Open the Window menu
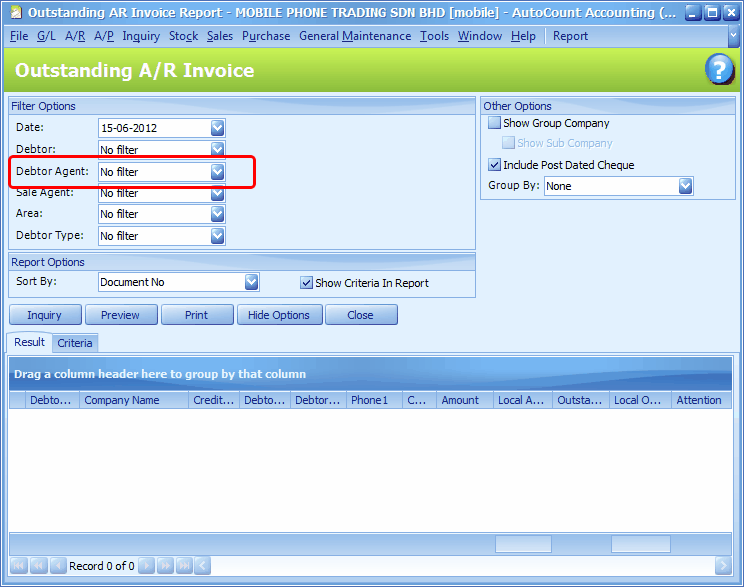Image resolution: width=744 pixels, height=587 pixels. tap(480, 36)
